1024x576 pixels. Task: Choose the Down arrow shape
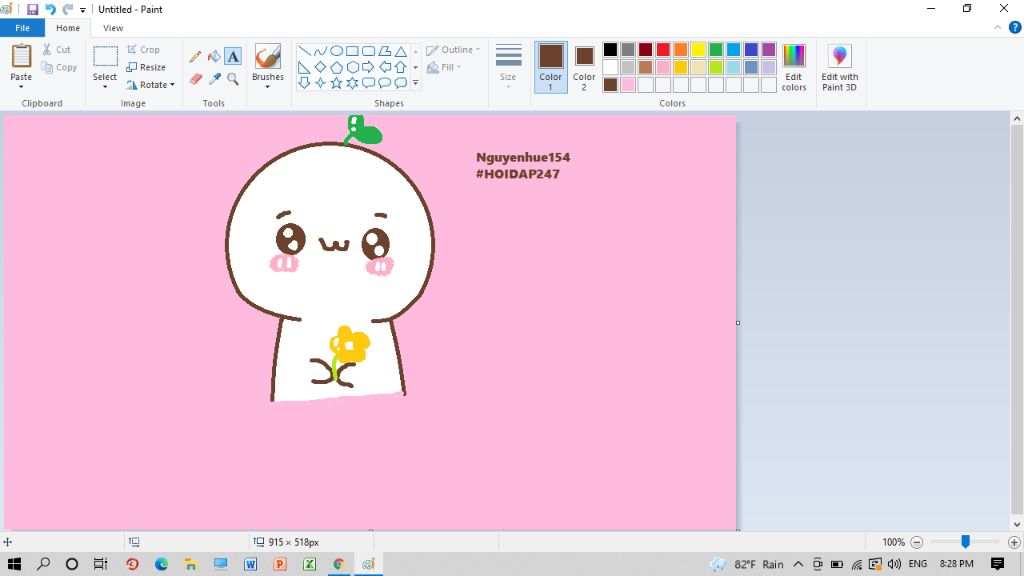[x=304, y=83]
